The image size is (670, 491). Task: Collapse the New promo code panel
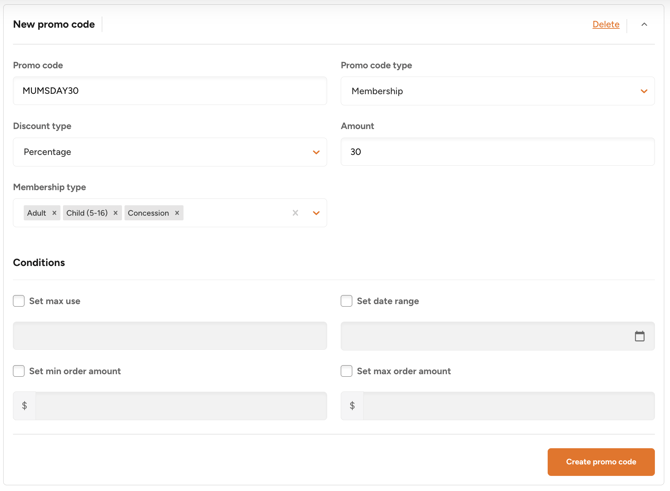(644, 25)
